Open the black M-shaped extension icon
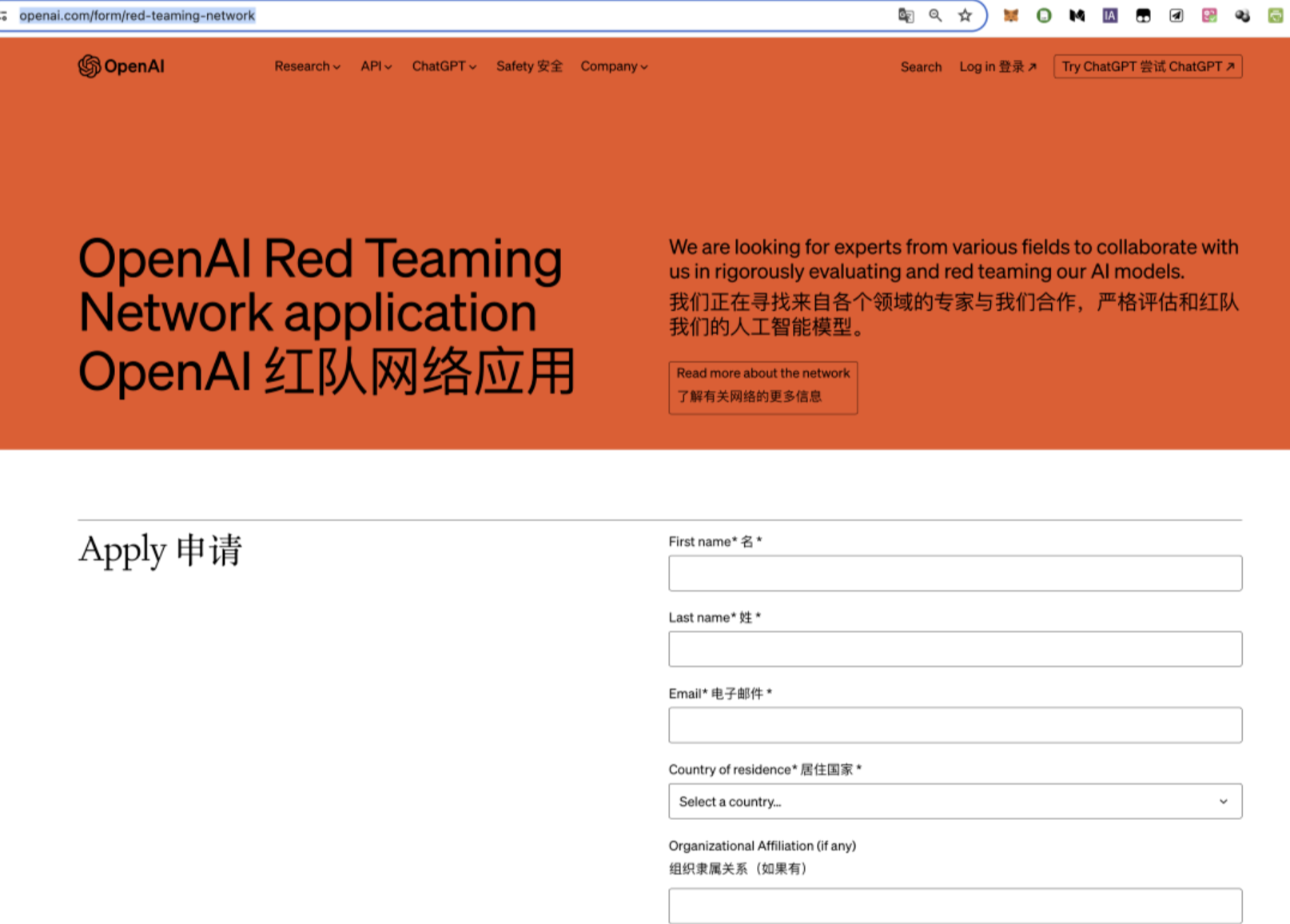 tap(1077, 15)
